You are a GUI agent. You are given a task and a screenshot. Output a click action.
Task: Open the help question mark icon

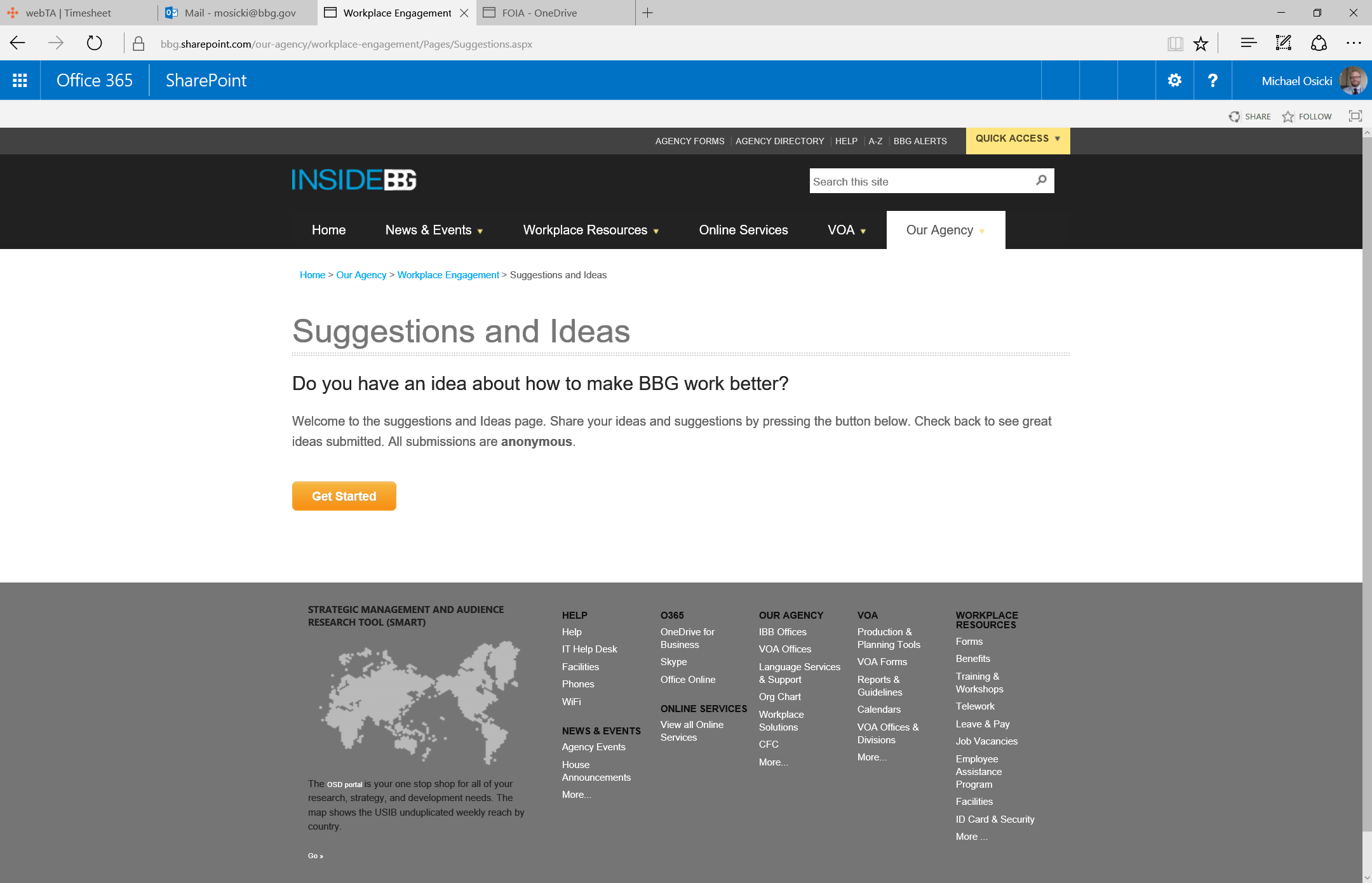[1213, 81]
